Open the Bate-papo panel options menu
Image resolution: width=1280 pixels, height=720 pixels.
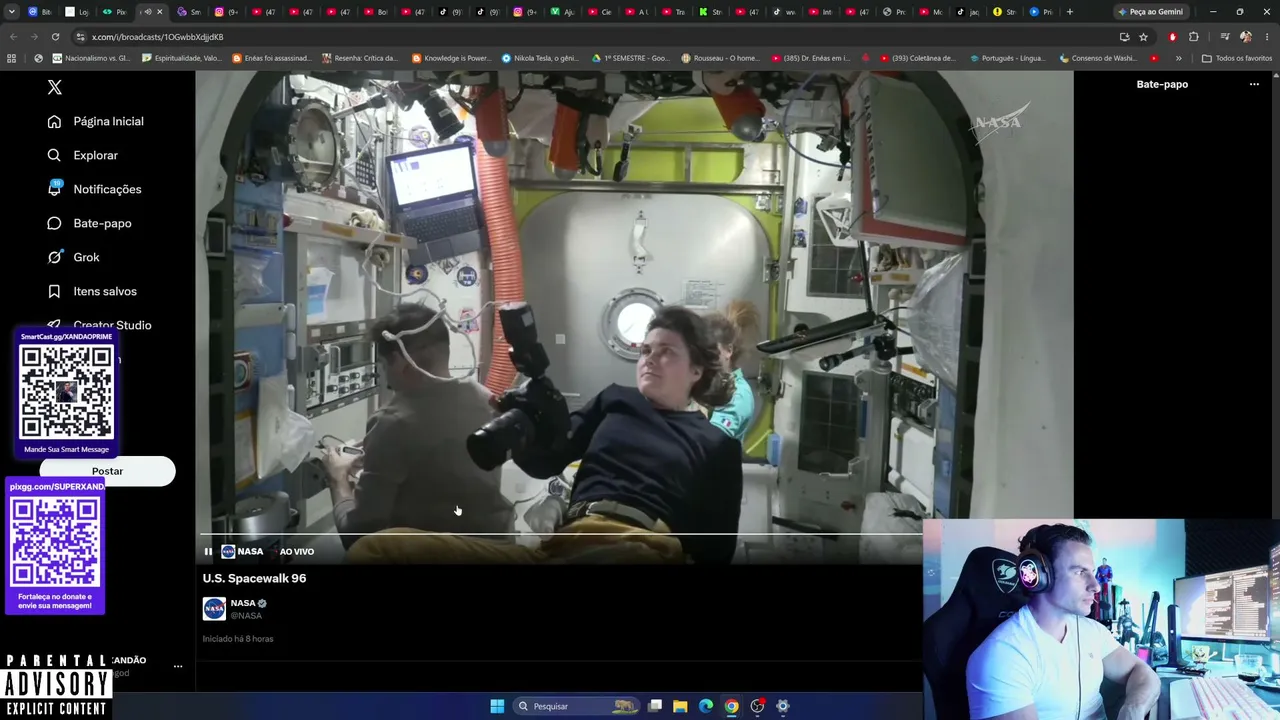tap(1254, 85)
